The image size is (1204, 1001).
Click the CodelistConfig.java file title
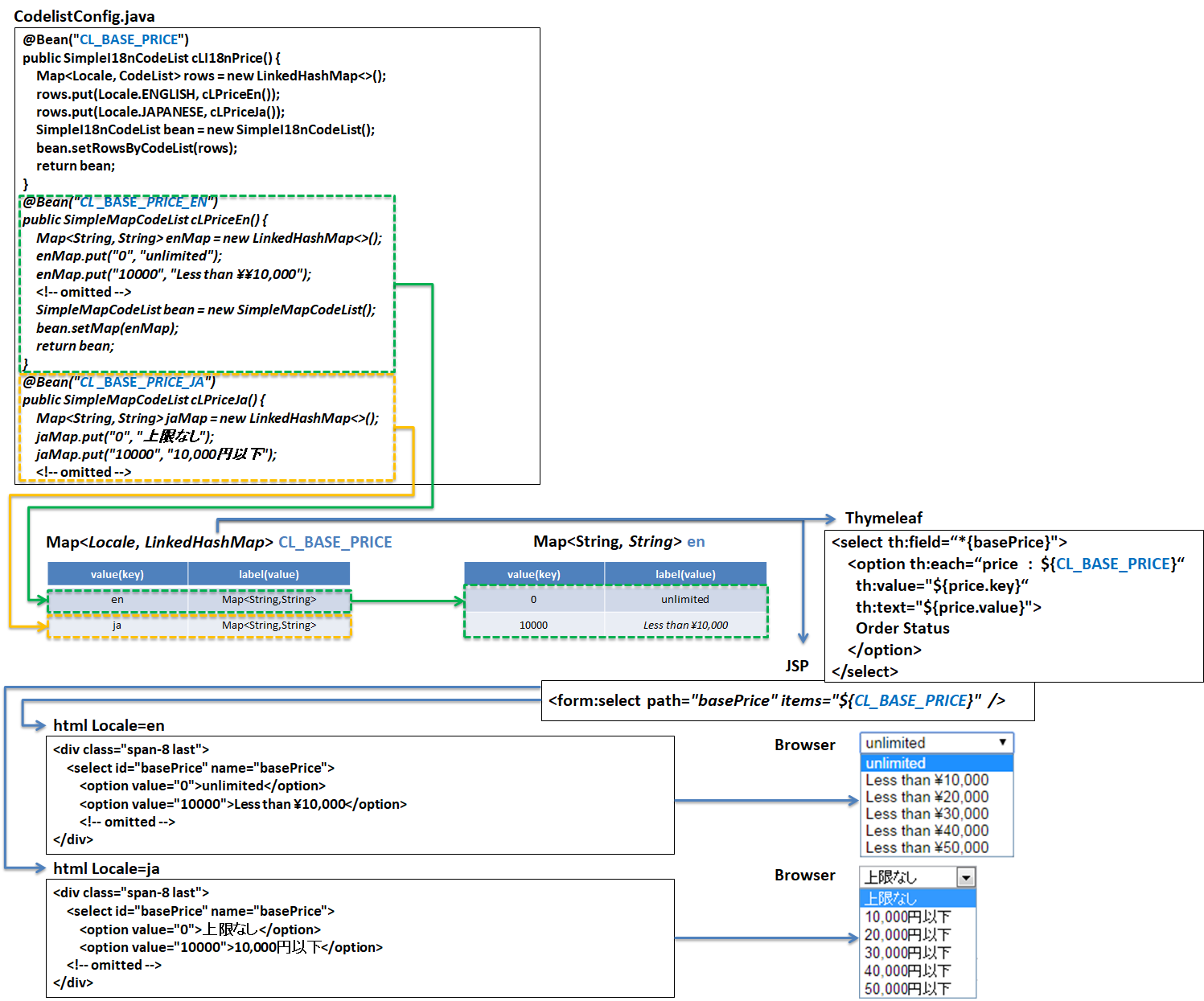[x=84, y=16]
